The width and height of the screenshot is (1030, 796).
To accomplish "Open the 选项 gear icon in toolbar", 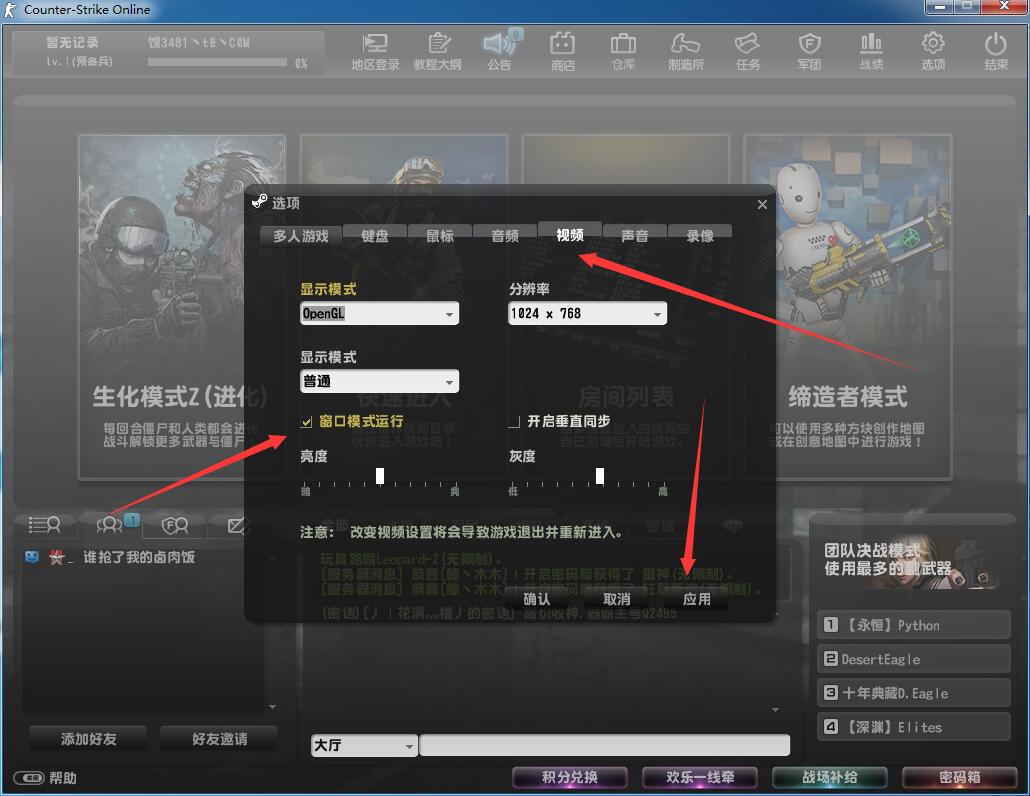I will click(933, 52).
